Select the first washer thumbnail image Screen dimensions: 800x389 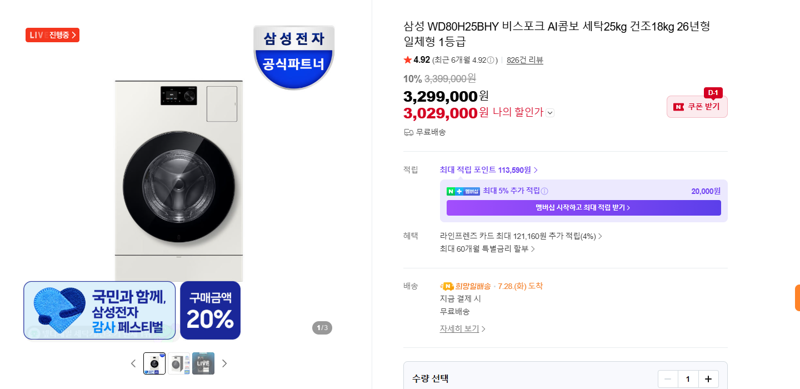pos(154,363)
